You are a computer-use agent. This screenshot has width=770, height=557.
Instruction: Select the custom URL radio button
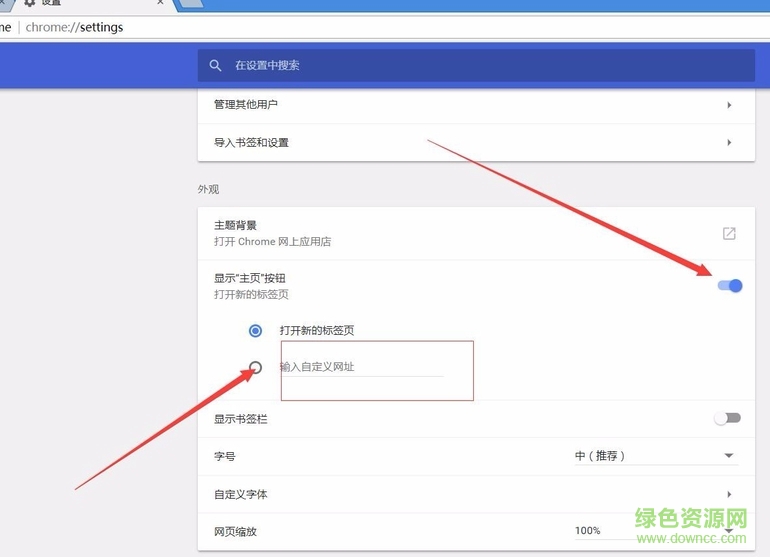tap(256, 367)
